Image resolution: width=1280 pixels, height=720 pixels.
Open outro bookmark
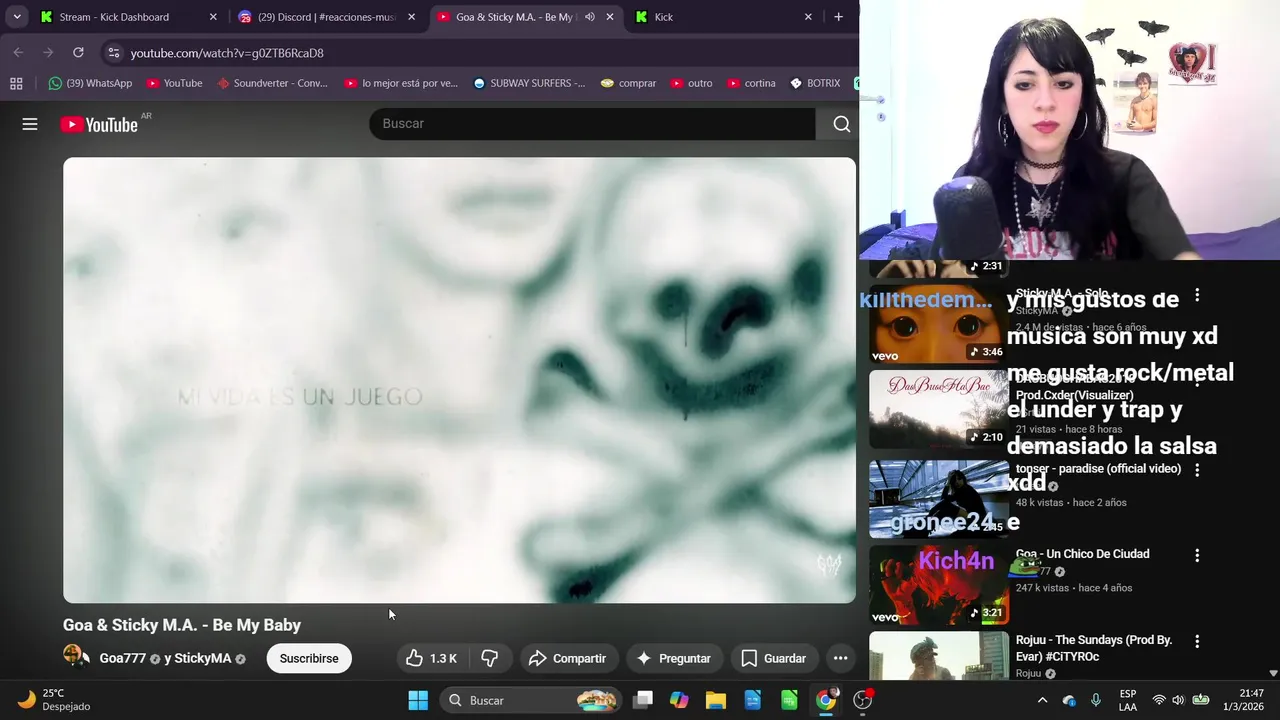click(x=692, y=83)
